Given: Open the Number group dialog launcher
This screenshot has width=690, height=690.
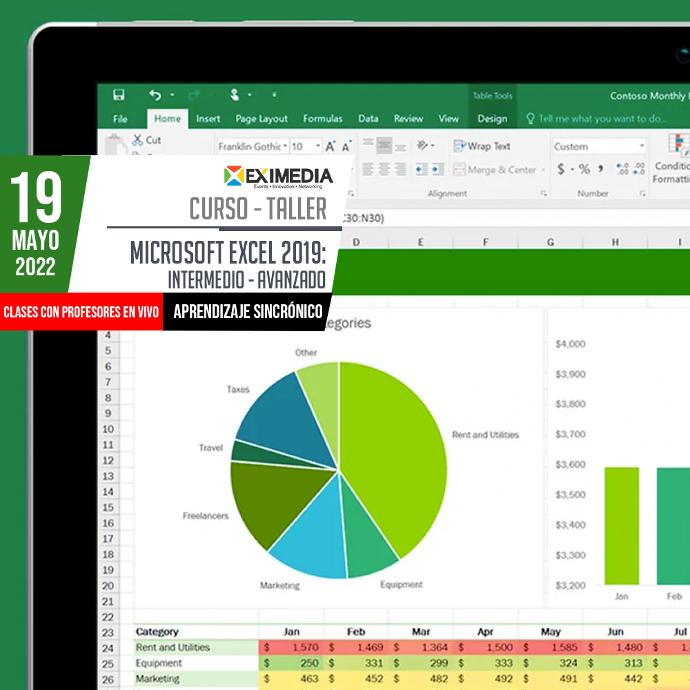Looking at the screenshot, I should [643, 194].
